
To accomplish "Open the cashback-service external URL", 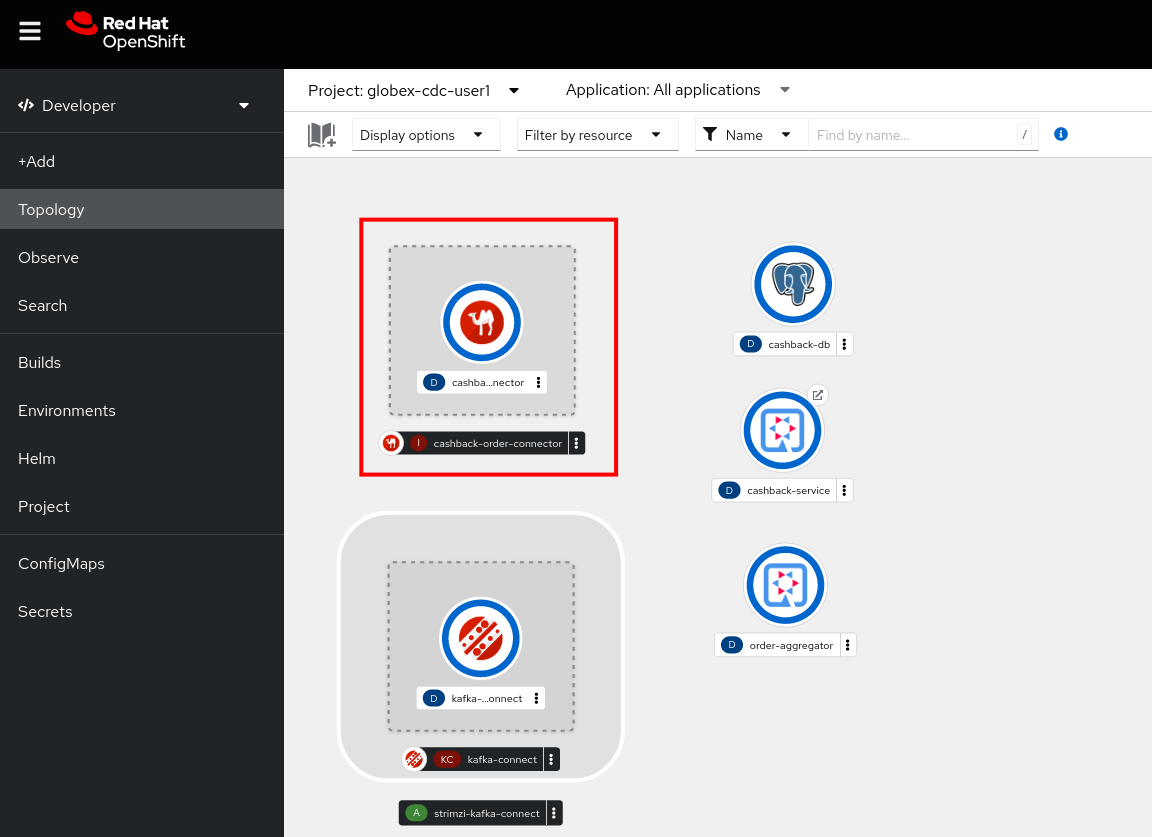I will [x=818, y=395].
